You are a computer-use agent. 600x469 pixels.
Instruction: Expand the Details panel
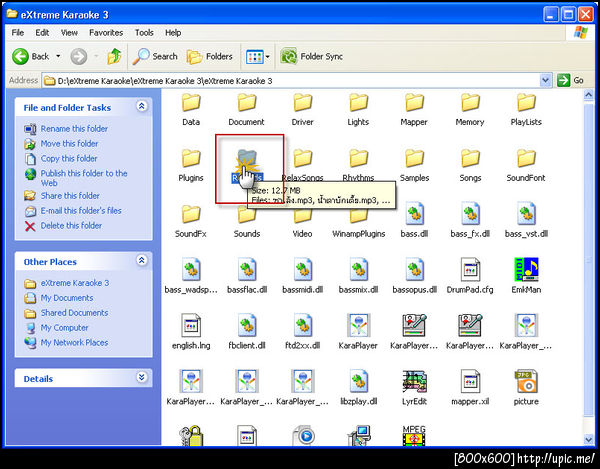142,377
